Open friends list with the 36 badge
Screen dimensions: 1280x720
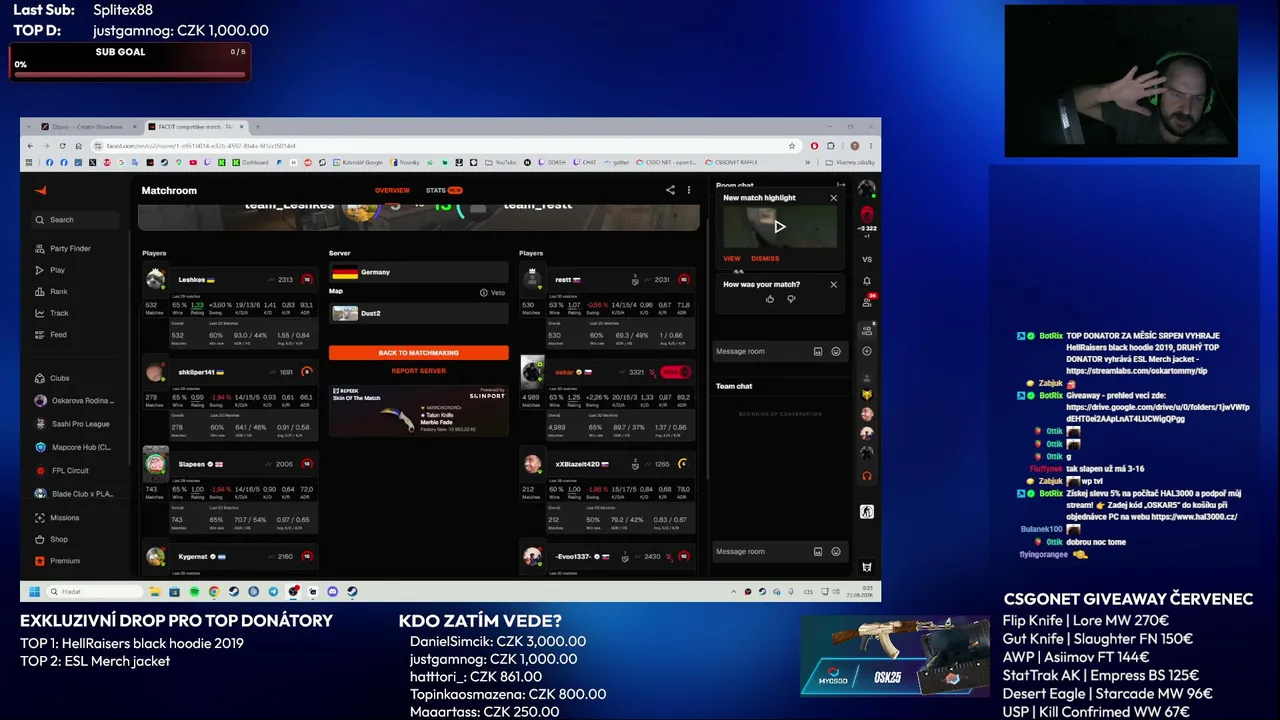867,301
